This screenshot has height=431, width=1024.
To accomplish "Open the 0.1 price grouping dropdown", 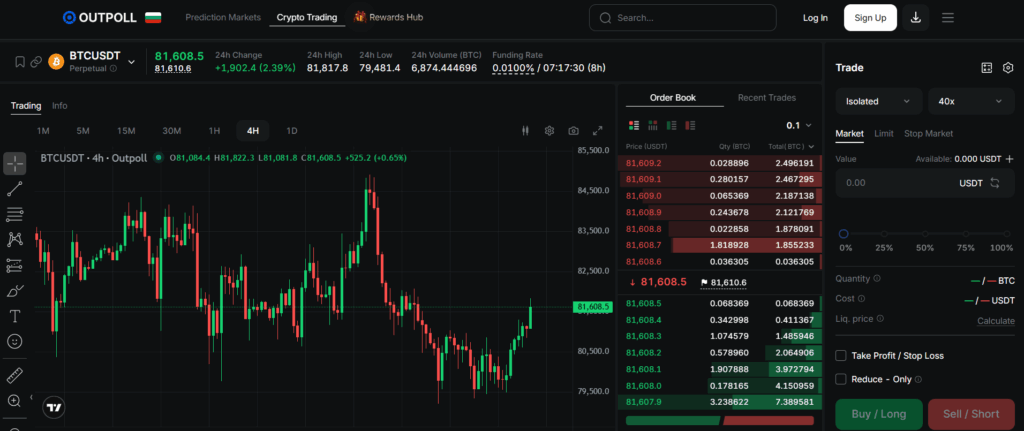I will [799, 125].
